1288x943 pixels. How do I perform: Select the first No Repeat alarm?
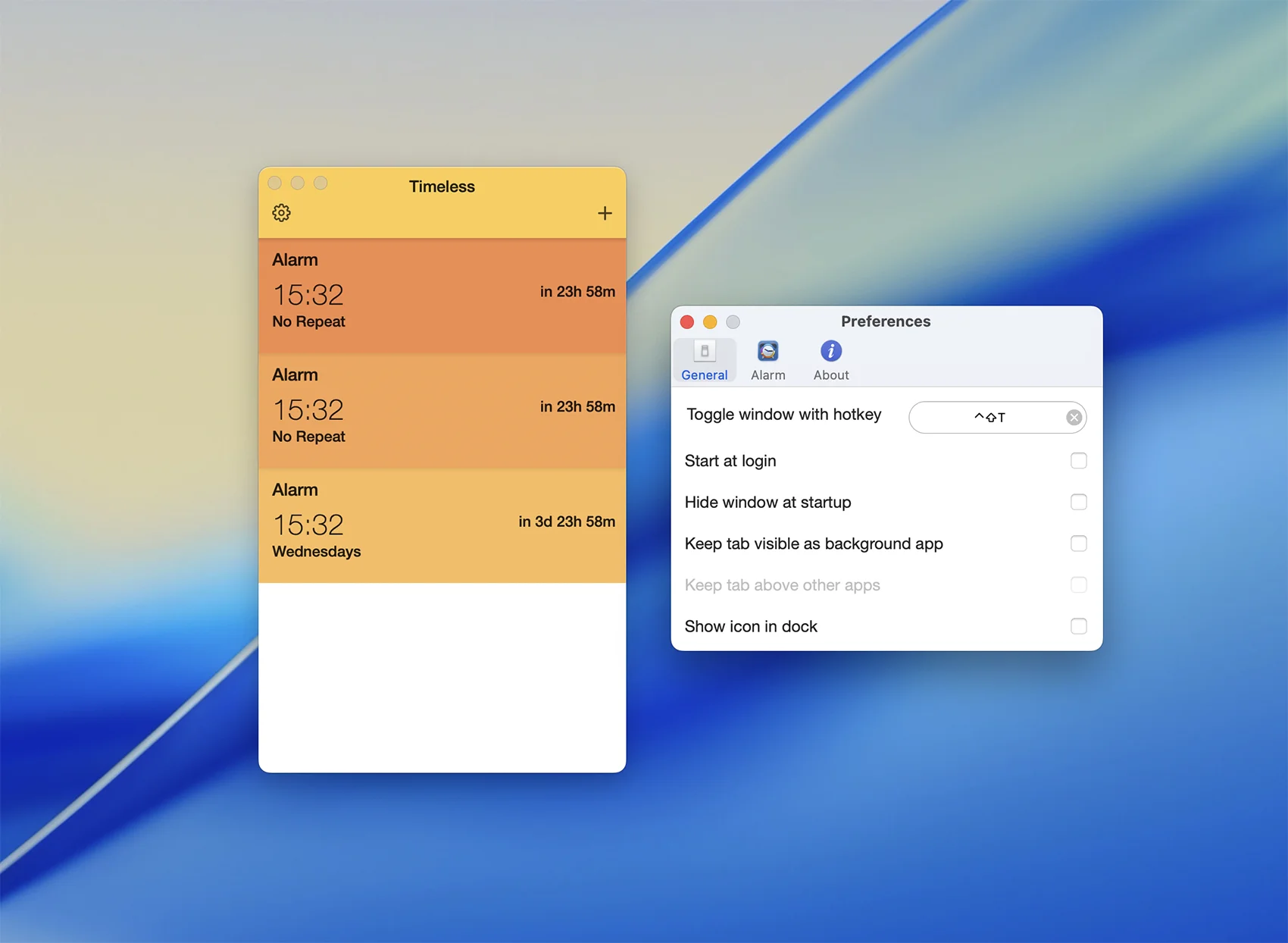pos(442,296)
